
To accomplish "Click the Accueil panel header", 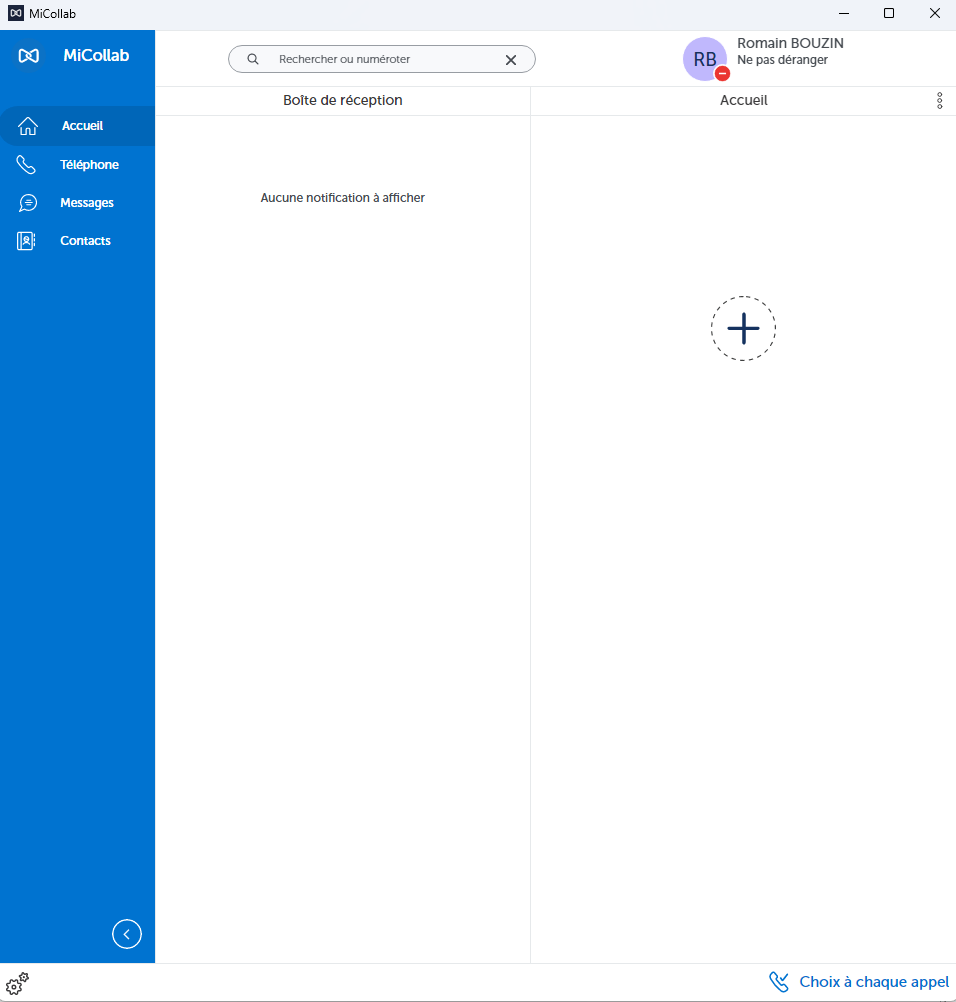I will point(744,100).
